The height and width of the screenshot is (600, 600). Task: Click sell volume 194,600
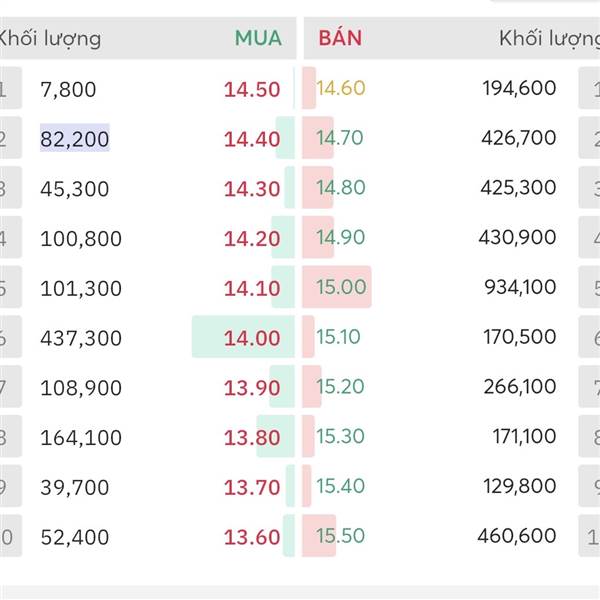coord(519,89)
